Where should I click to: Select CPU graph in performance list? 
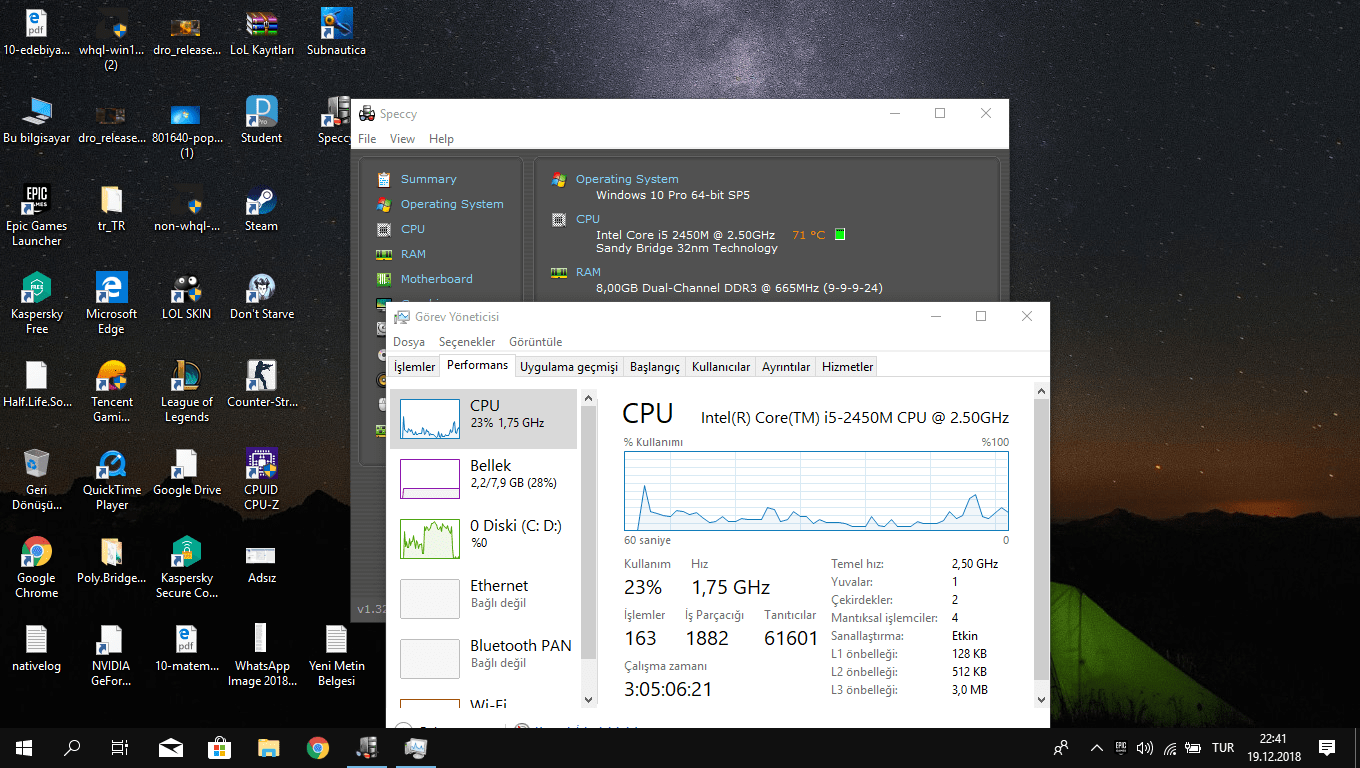tap(484, 419)
